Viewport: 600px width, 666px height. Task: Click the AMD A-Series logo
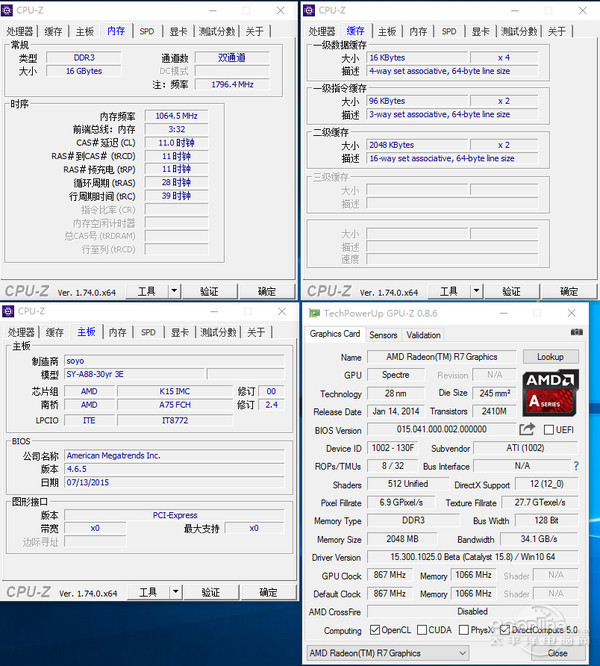click(551, 394)
